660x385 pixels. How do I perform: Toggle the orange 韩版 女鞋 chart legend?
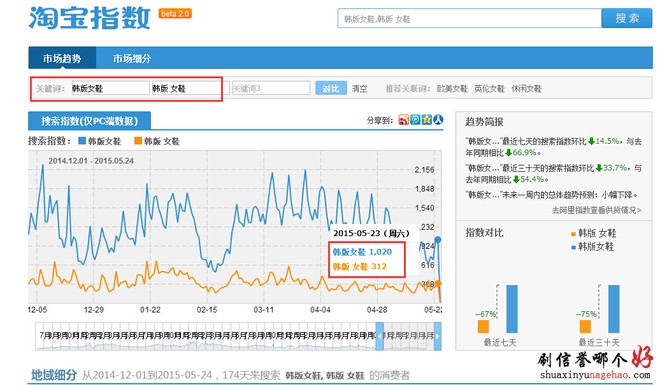tap(157, 141)
